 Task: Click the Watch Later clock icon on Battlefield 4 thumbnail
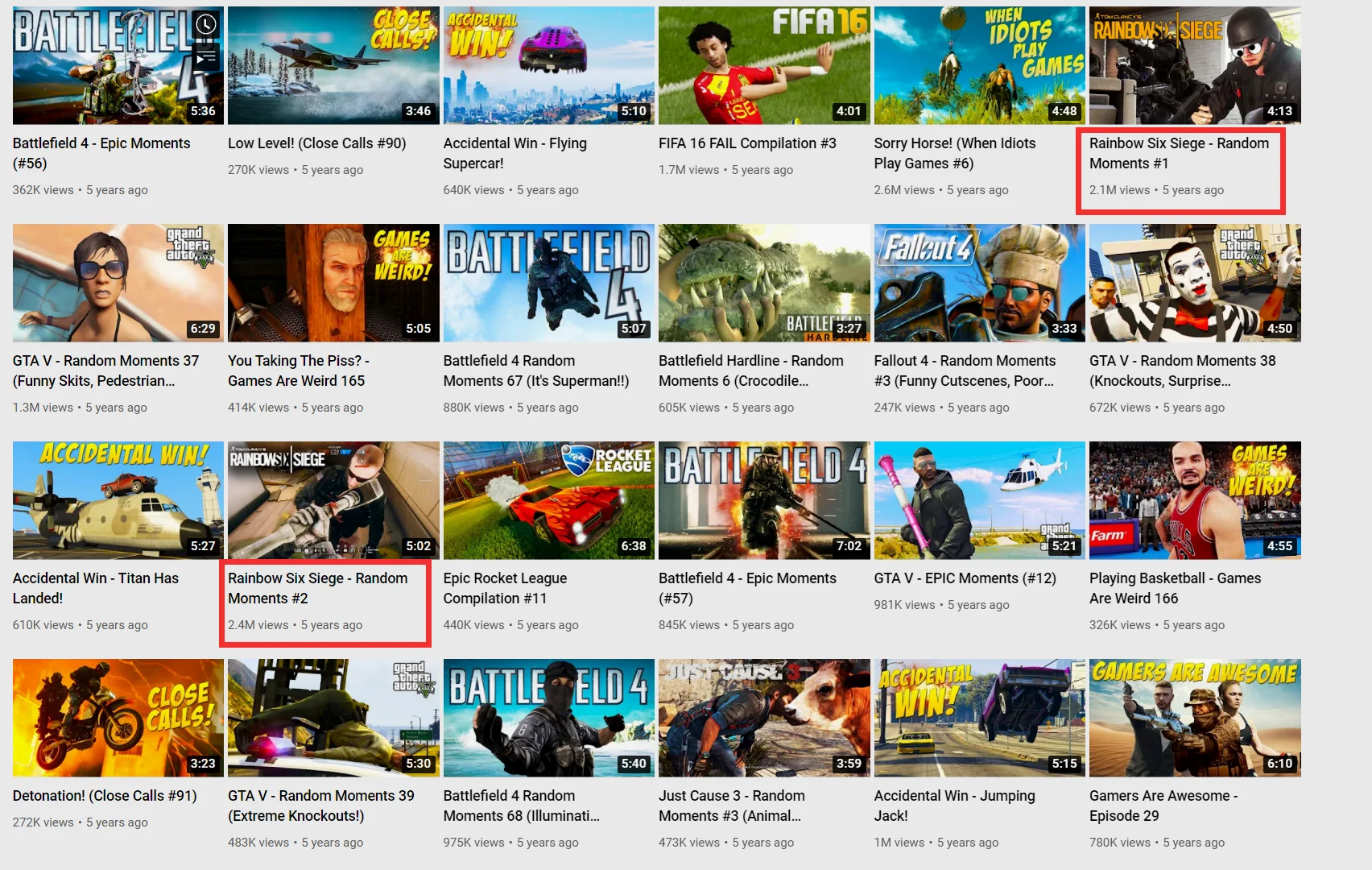[x=206, y=24]
